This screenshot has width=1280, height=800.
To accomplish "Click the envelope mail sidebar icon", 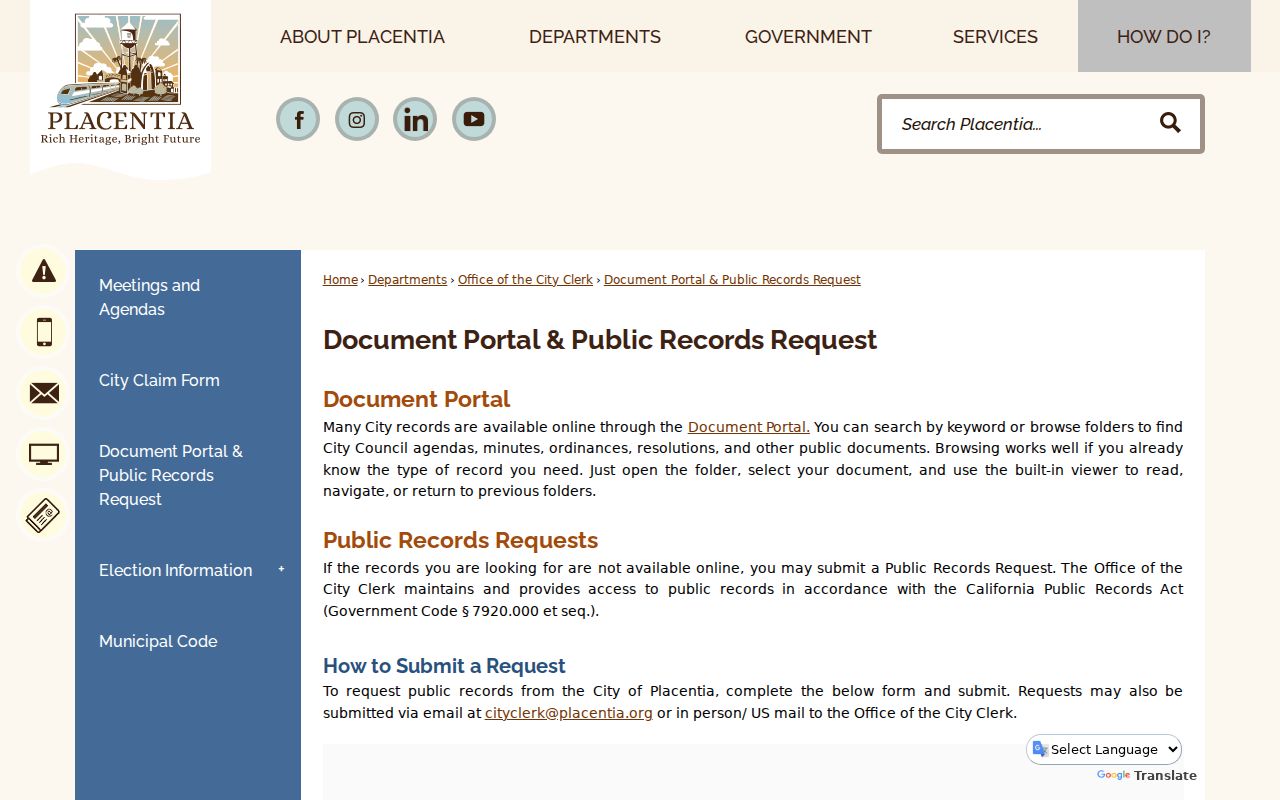I will point(44,393).
